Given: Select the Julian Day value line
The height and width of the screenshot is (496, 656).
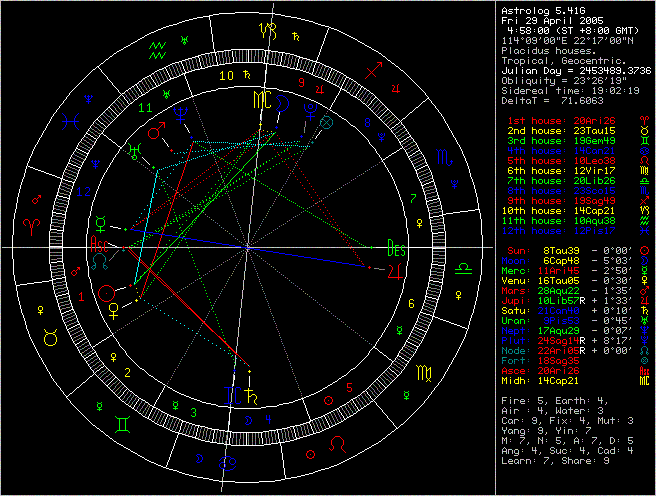Looking at the screenshot, I should pos(575,70).
